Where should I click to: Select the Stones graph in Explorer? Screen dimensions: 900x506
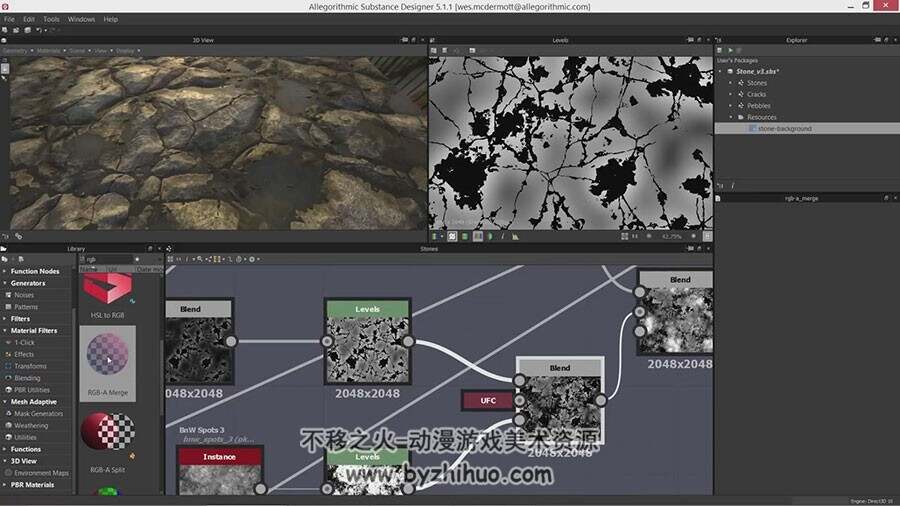757,83
